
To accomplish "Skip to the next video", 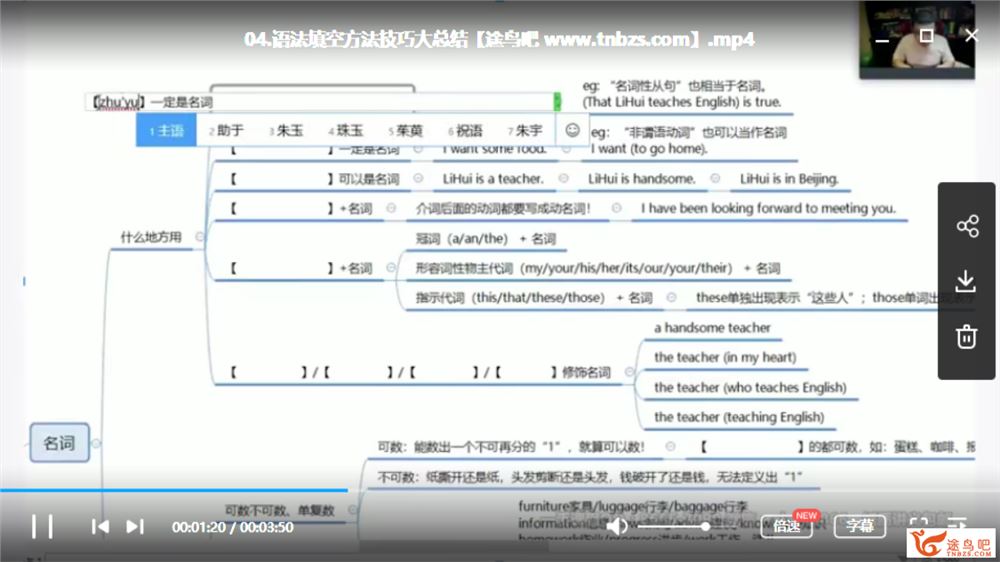I will 135,526.
